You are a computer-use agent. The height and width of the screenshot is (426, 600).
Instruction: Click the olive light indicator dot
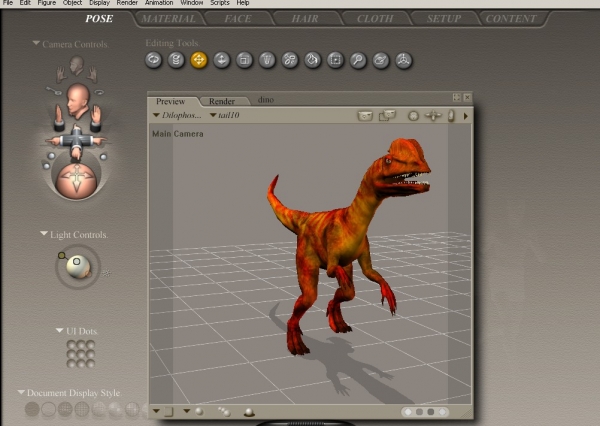point(61,255)
